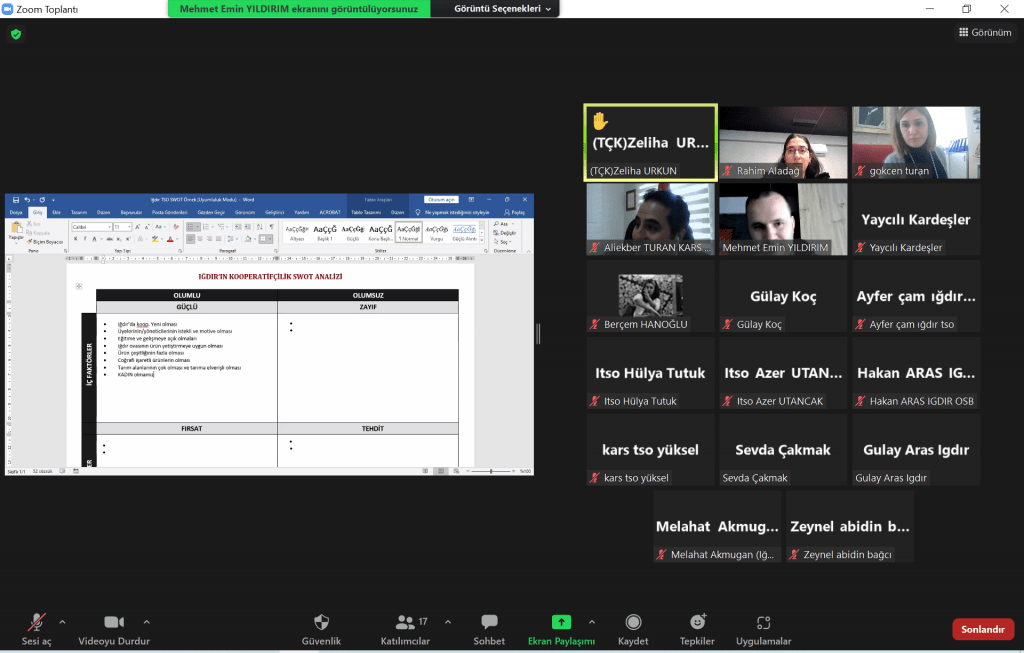Expand audio options arrow beside Sesi aç
The width and height of the screenshot is (1024, 653).
click(x=62, y=621)
